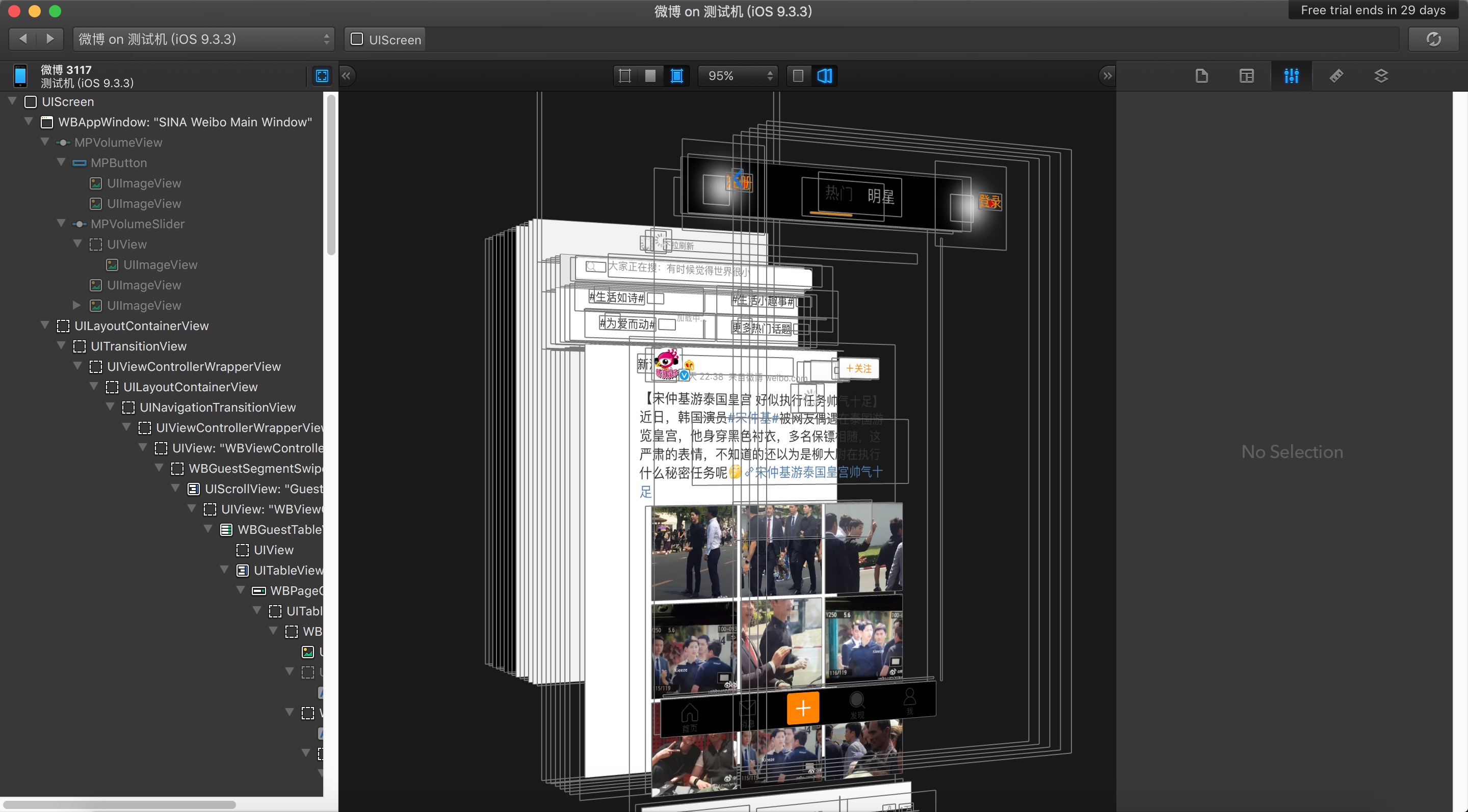Open the Ruler/measurement inspector tab
This screenshot has width=1468, height=812.
click(x=1336, y=76)
